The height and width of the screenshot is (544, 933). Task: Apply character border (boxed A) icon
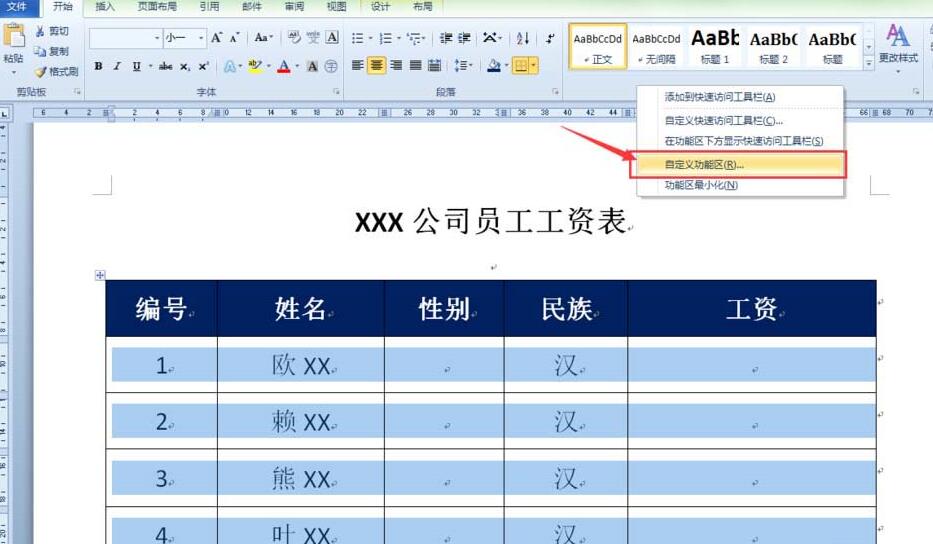click(332, 37)
